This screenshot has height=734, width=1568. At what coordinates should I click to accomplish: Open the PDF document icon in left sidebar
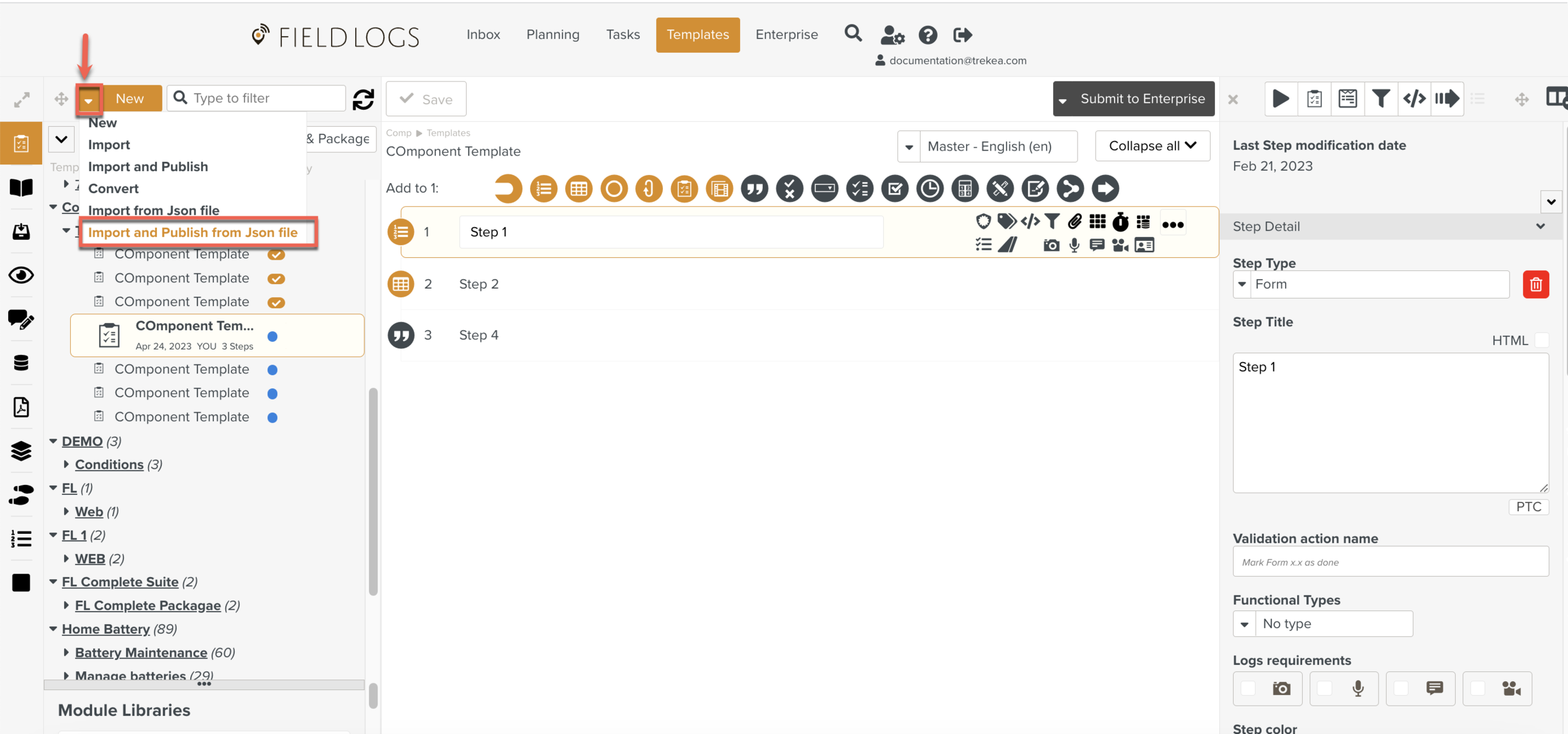click(21, 407)
